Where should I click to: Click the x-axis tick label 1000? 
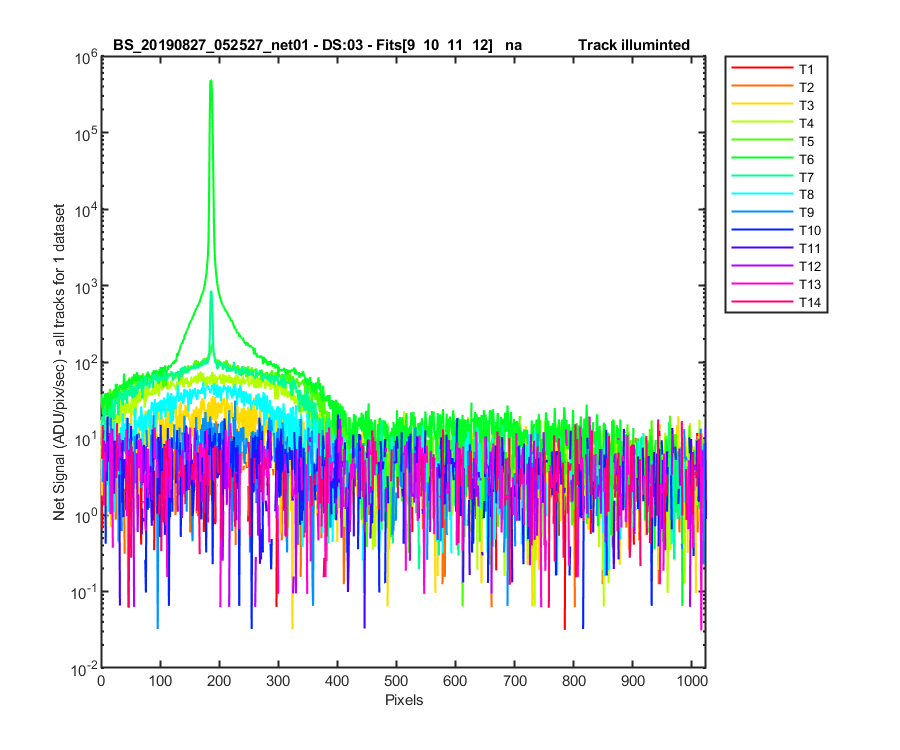coord(692,681)
